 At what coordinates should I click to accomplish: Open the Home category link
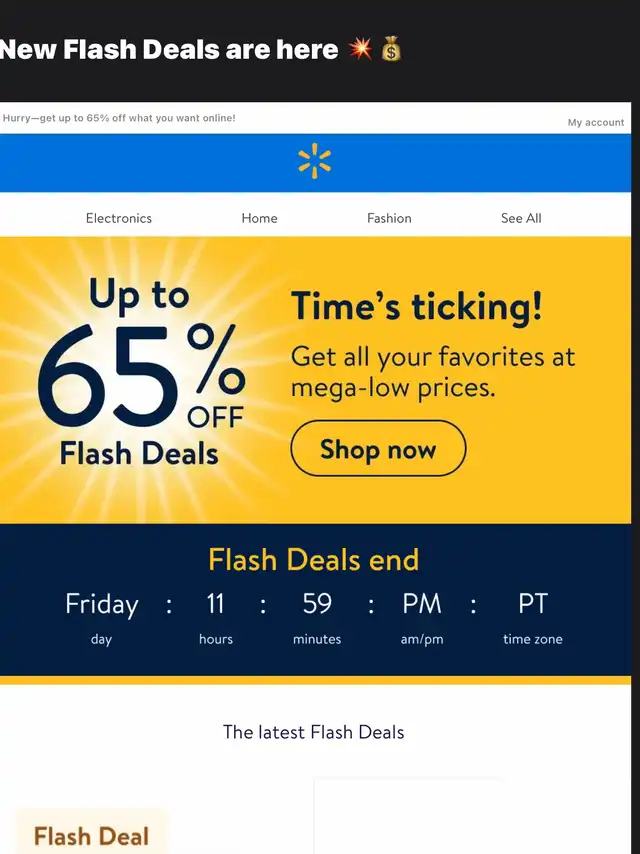tap(259, 218)
